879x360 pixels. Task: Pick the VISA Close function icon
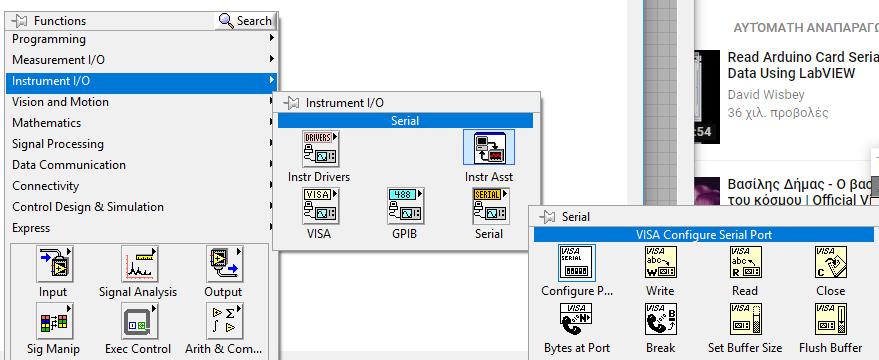(830, 262)
